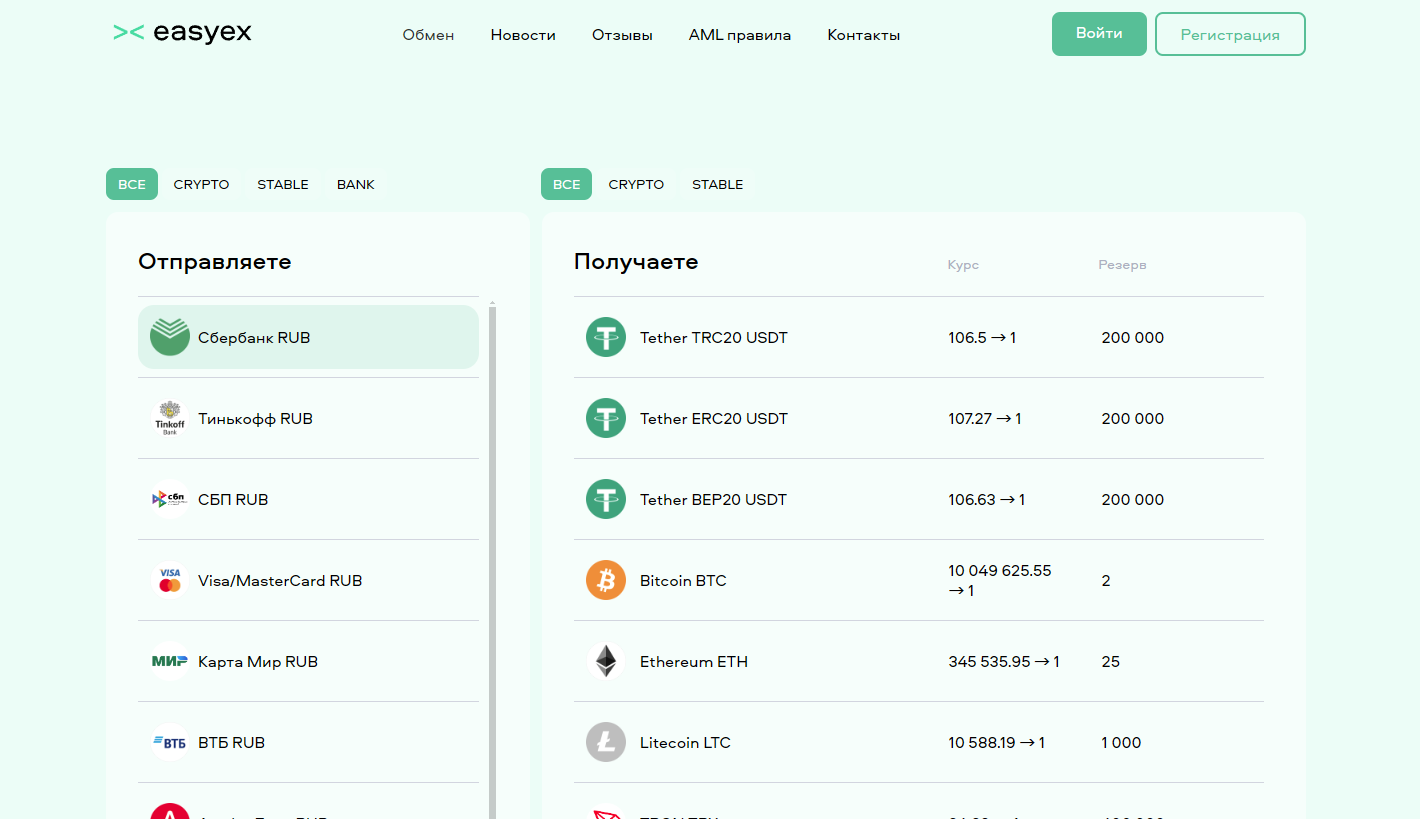The width and height of the screenshot is (1420, 819).
Task: Select Tether ERC20 USDT label
Action: coord(714,419)
